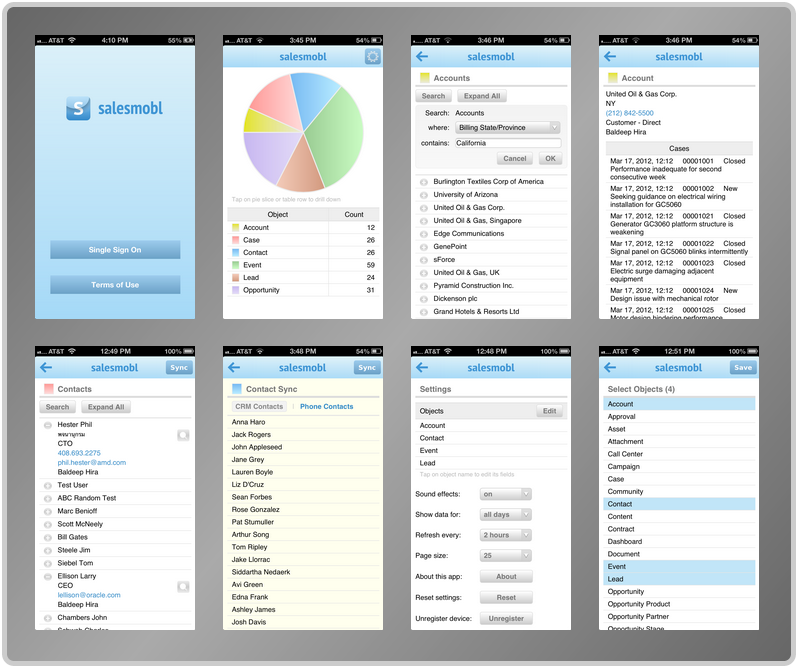
Task: Toggle Account in Select Objects list
Action: [x=679, y=404]
